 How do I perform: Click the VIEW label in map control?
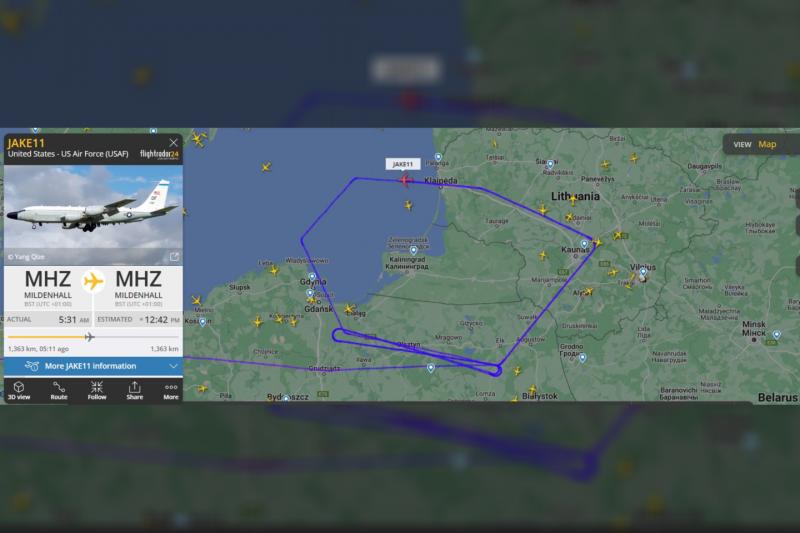pyautogui.click(x=742, y=144)
